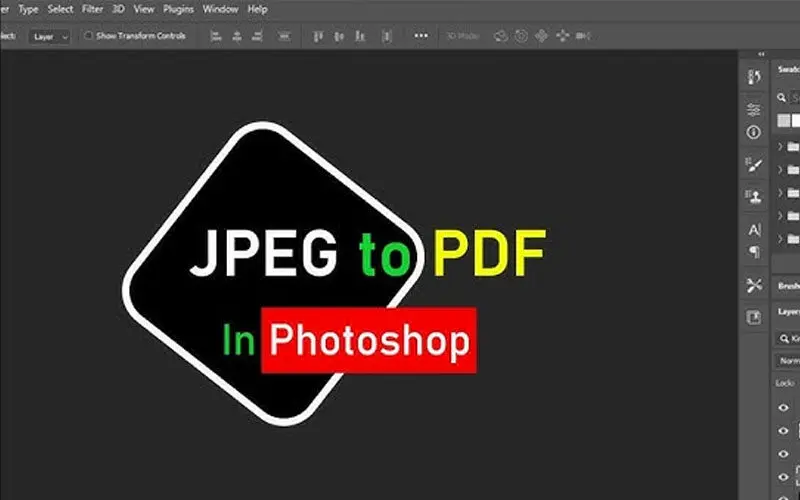Click the align right edges icon
The width and height of the screenshot is (800, 500).
click(x=257, y=36)
